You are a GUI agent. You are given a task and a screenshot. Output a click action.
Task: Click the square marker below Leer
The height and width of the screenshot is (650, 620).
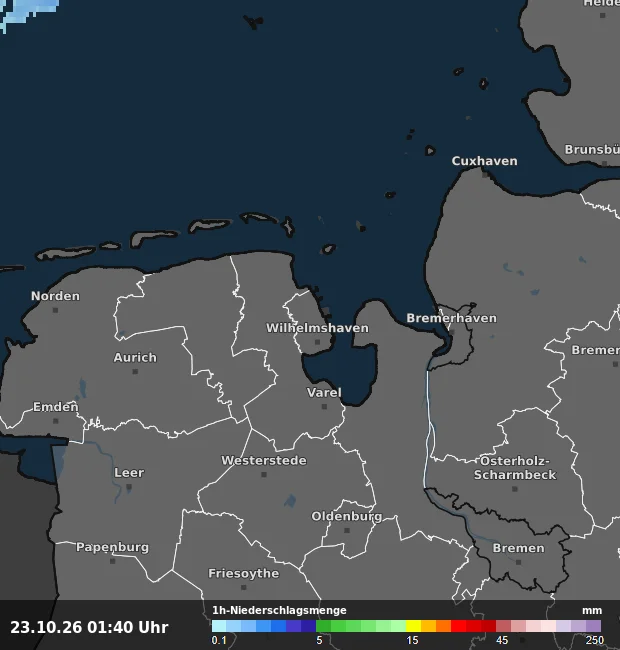point(129,487)
